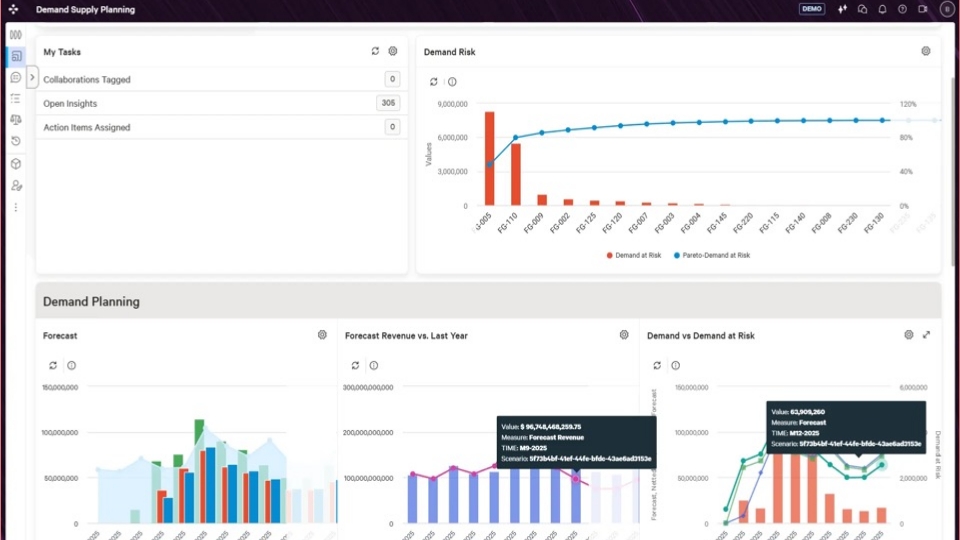The height and width of the screenshot is (540, 960).
Task: Open more options in left sidebar
Action: pos(16,208)
